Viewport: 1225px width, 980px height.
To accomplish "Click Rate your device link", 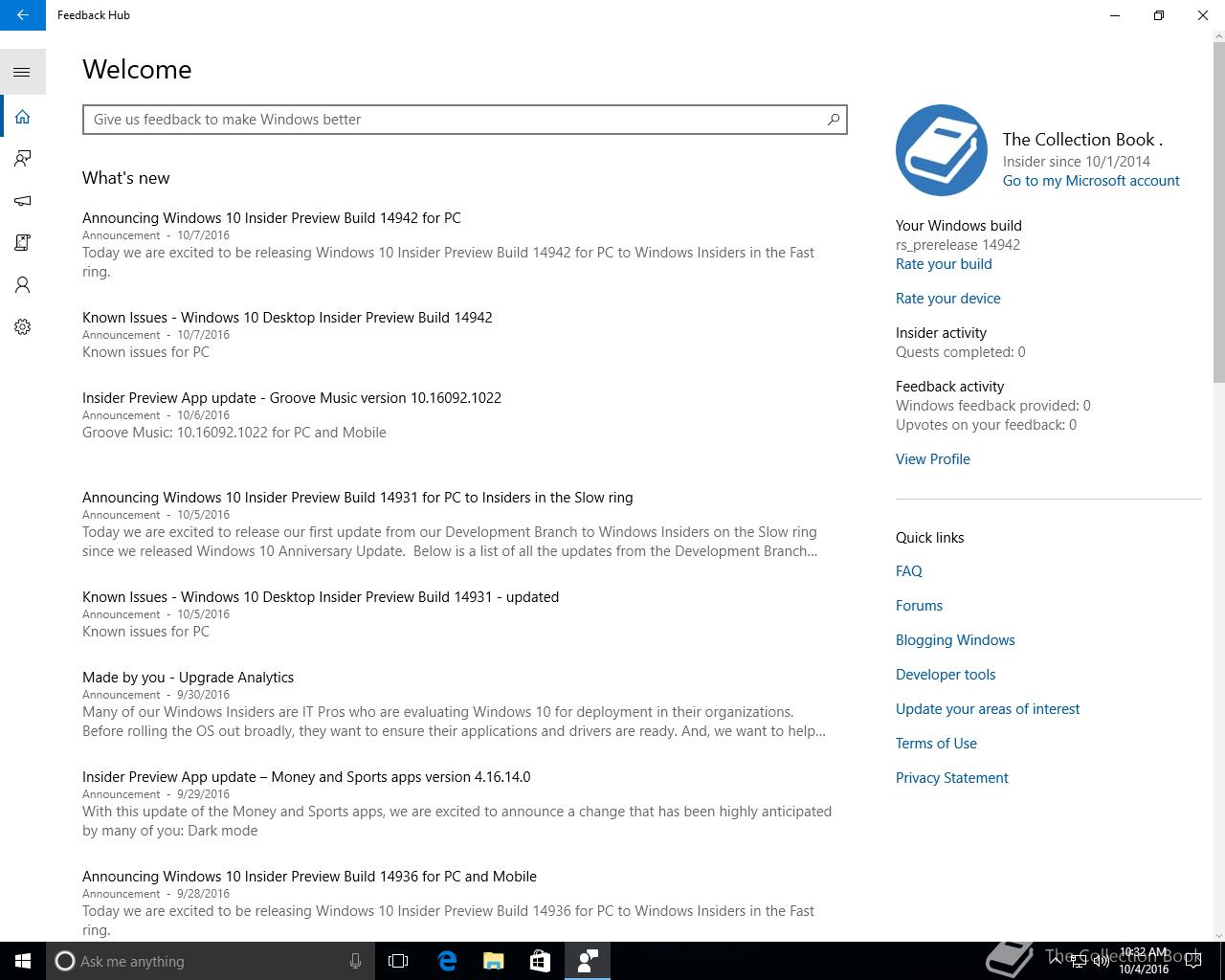I will 948,299.
